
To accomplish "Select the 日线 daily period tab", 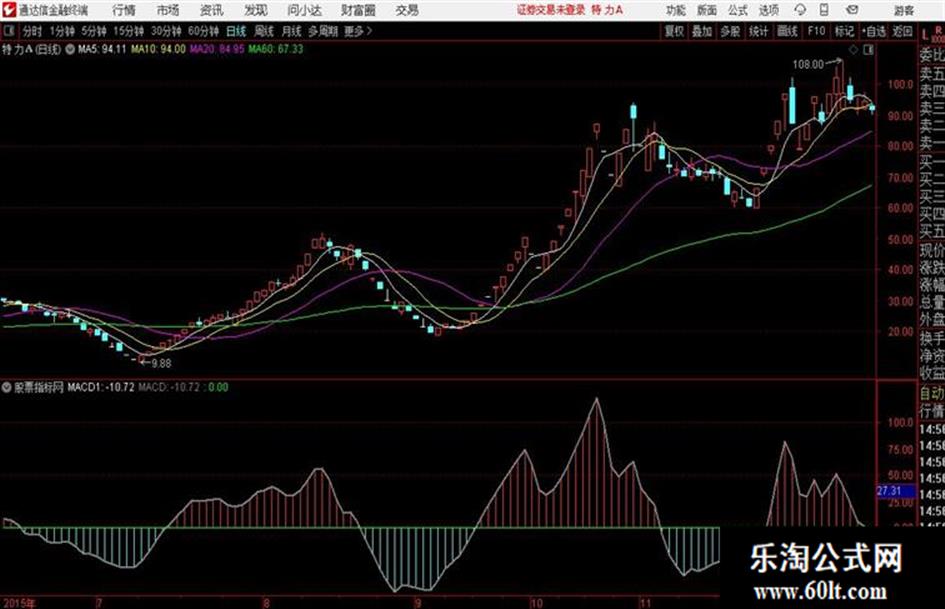I will click(x=236, y=31).
